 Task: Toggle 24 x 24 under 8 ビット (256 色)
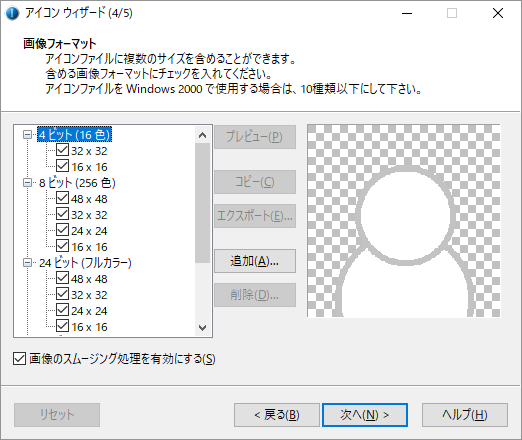62,230
